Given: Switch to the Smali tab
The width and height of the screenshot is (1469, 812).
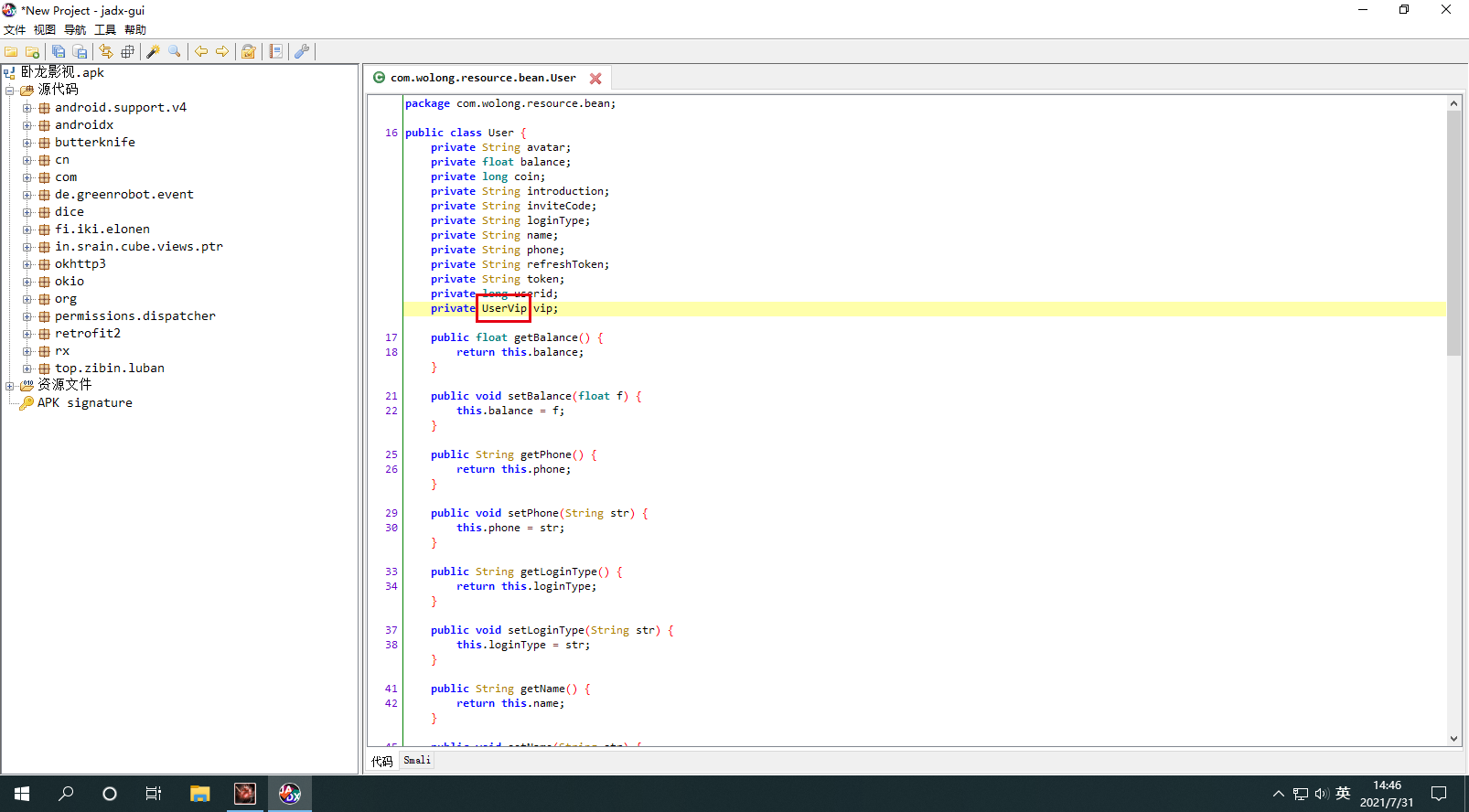Looking at the screenshot, I should 417,761.
